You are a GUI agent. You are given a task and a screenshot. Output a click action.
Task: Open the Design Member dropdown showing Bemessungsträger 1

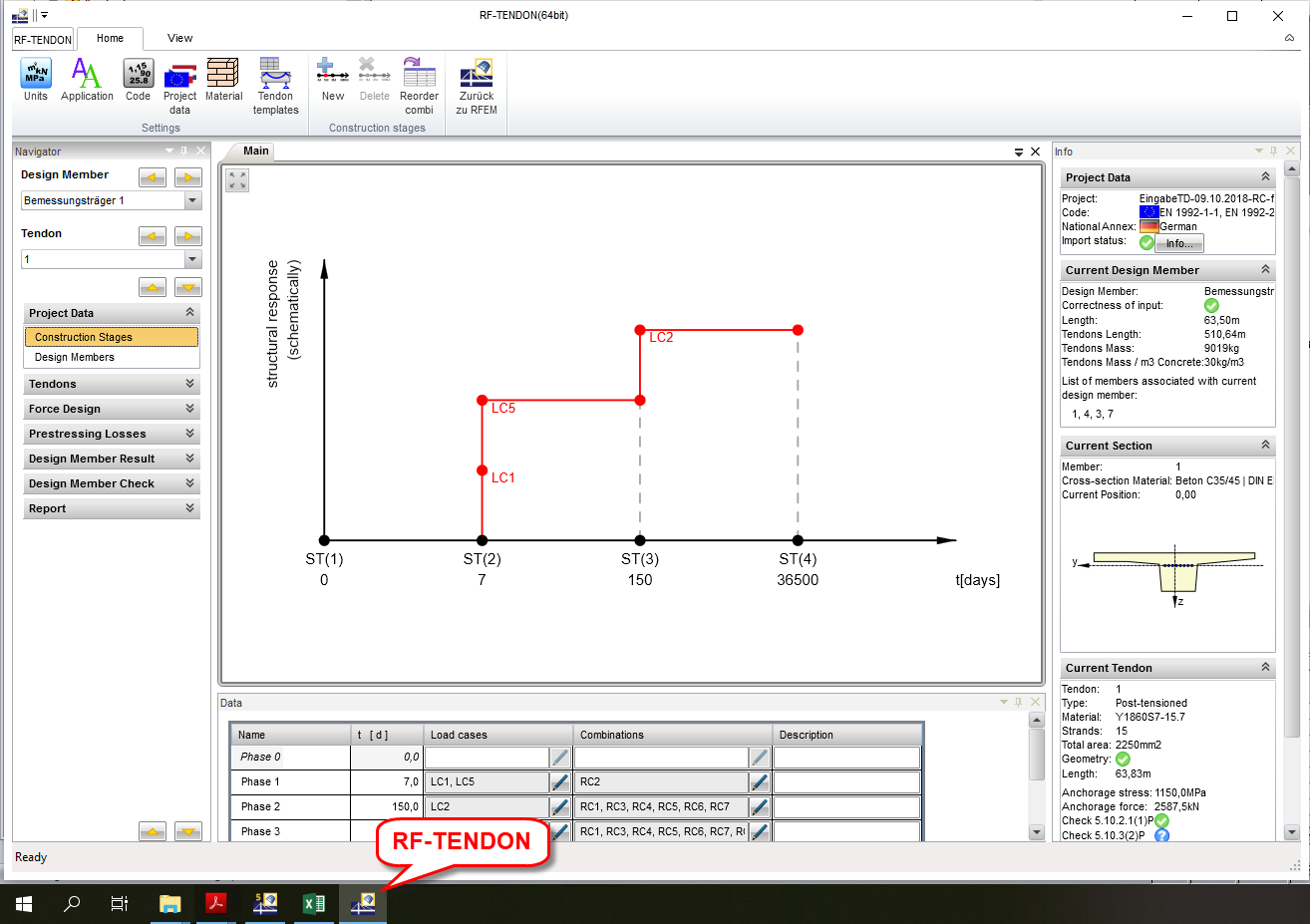192,201
